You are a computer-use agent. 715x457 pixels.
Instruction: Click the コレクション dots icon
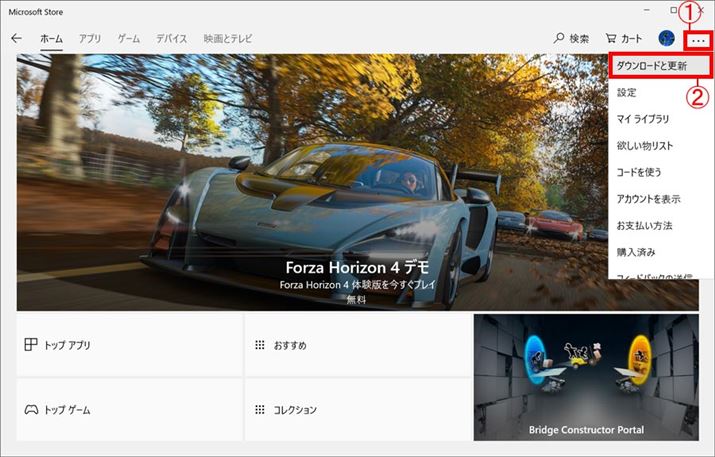pos(259,410)
